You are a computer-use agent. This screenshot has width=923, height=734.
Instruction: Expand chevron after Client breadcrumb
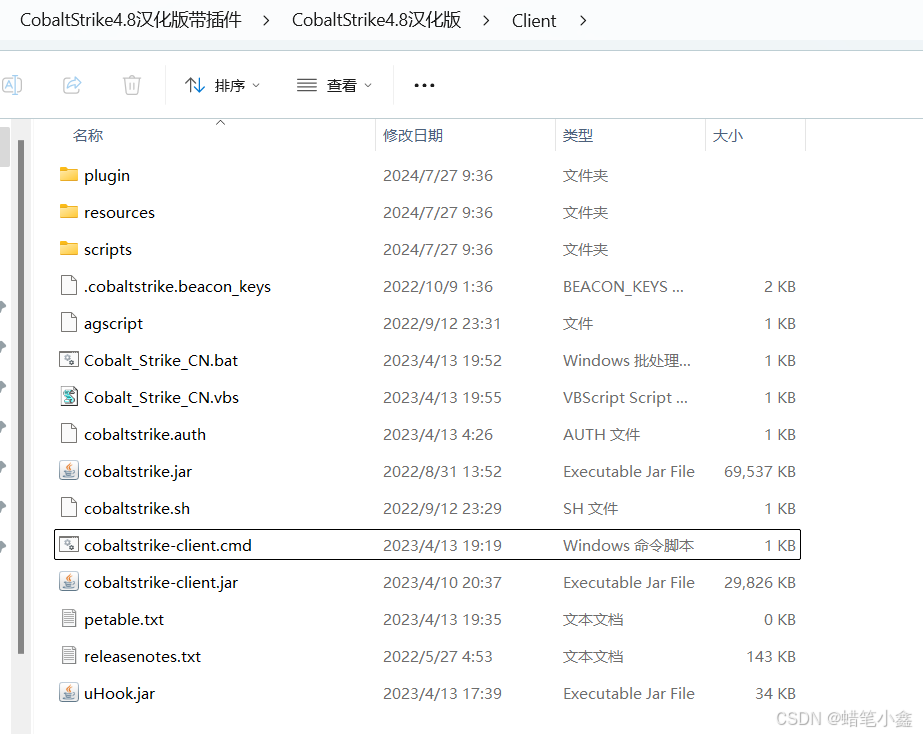[x=583, y=21]
